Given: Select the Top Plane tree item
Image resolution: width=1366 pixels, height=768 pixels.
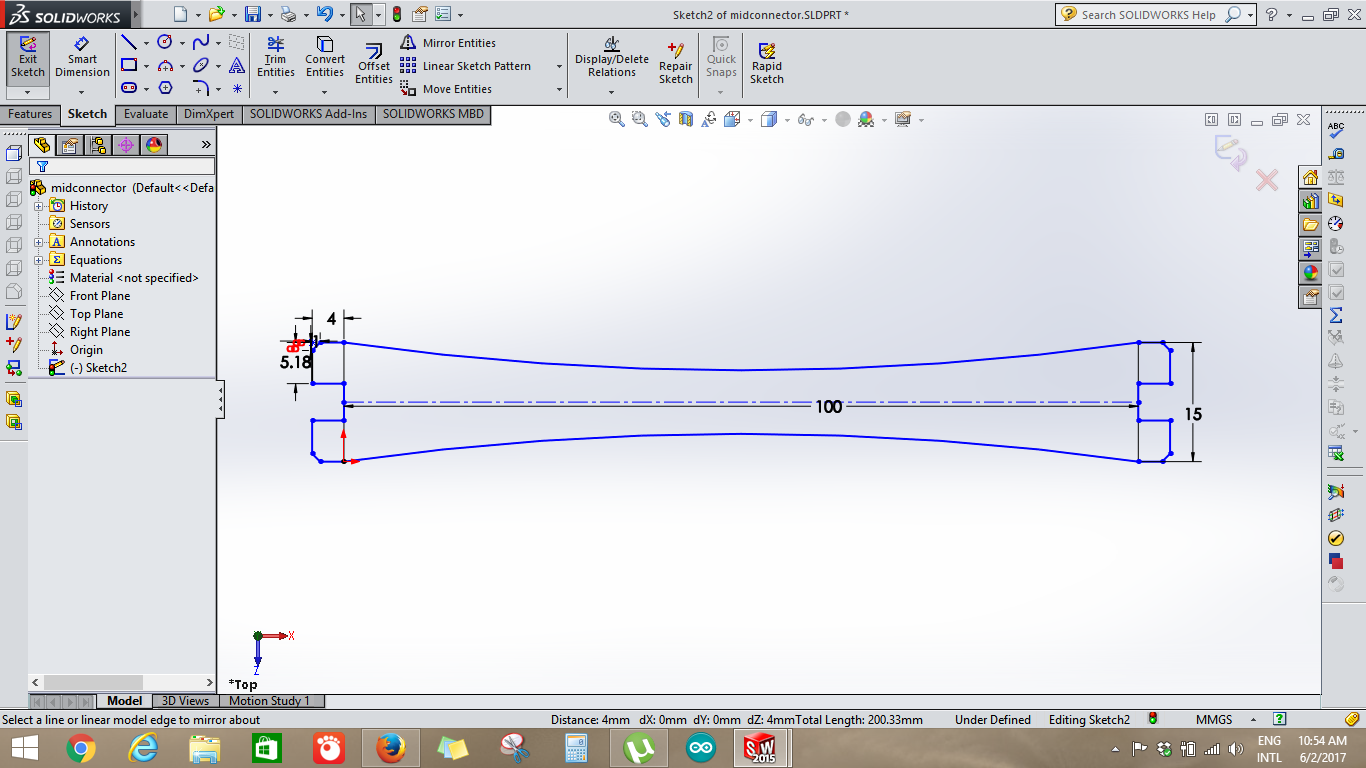Looking at the screenshot, I should tap(97, 314).
